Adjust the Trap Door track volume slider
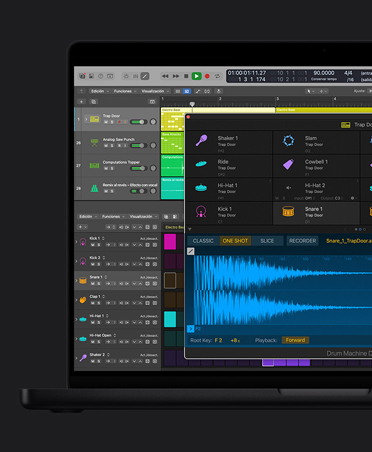The height and width of the screenshot is (452, 372). coord(138,122)
